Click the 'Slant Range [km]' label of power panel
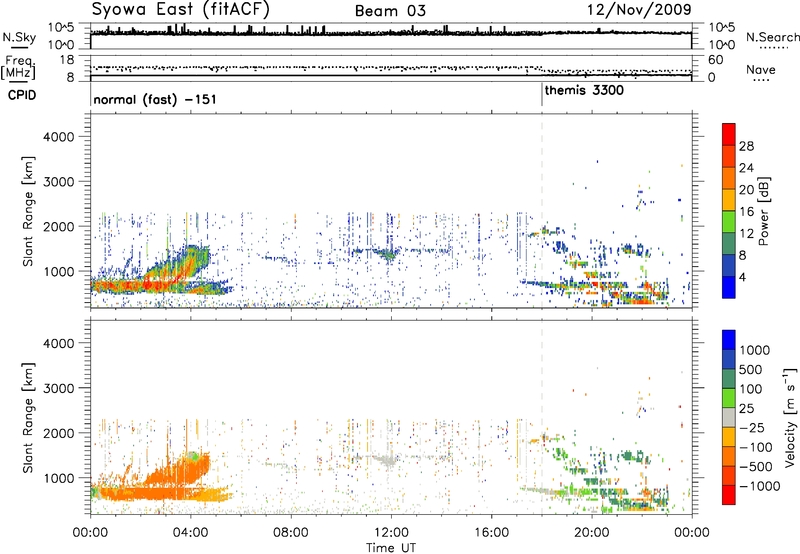Image resolution: width=800 pixels, height=554 pixels. pyautogui.click(x=28, y=211)
